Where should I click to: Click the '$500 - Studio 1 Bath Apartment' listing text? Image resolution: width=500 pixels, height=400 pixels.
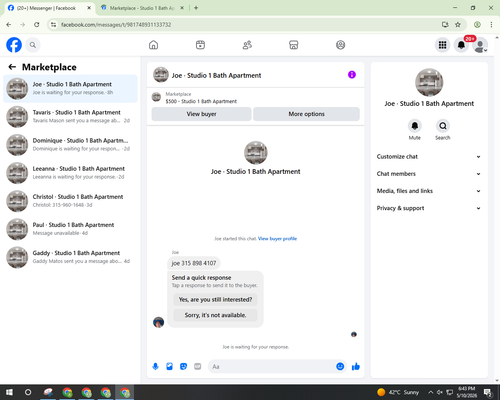coord(201,101)
